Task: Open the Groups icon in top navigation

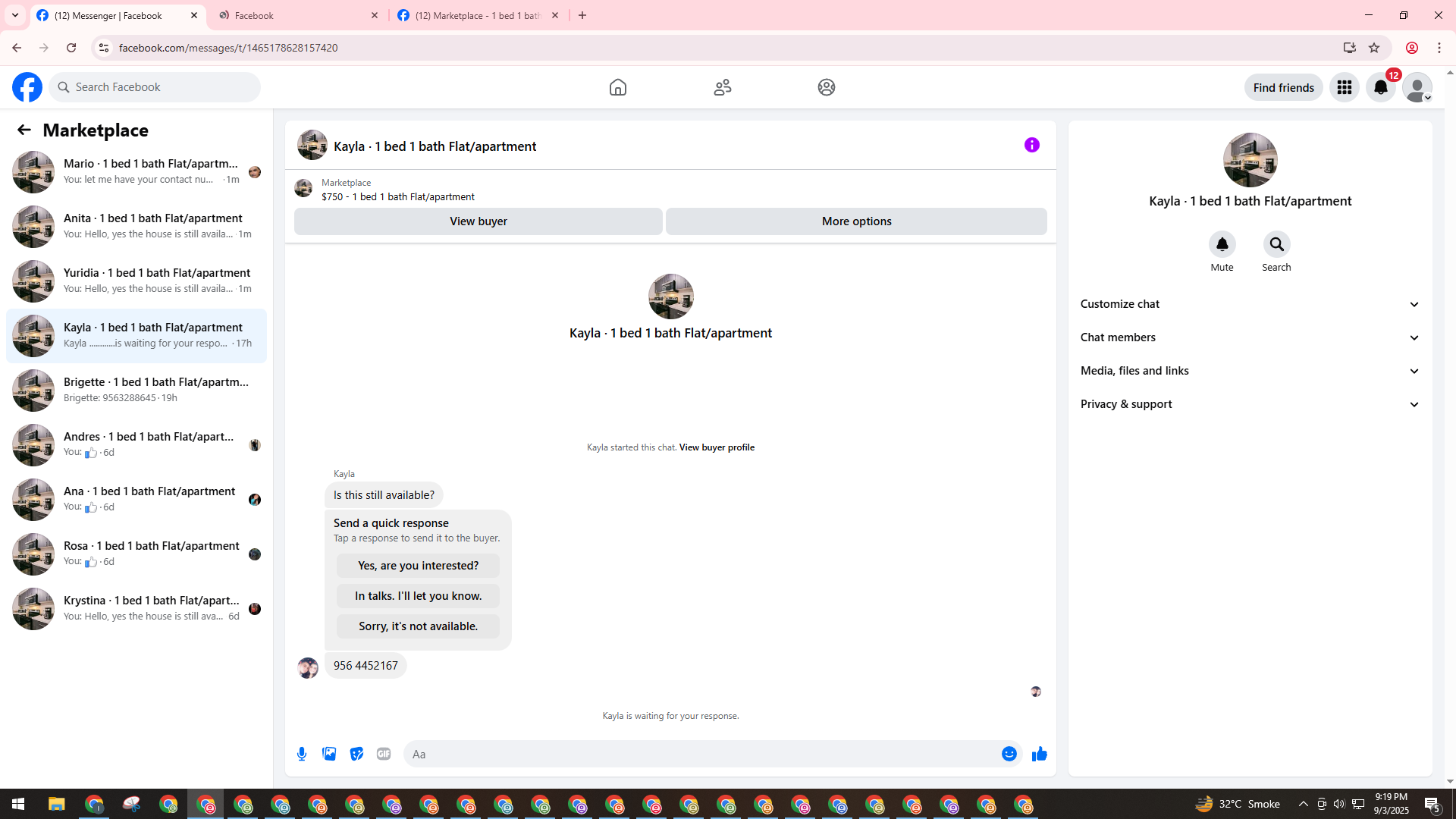Action: (827, 87)
